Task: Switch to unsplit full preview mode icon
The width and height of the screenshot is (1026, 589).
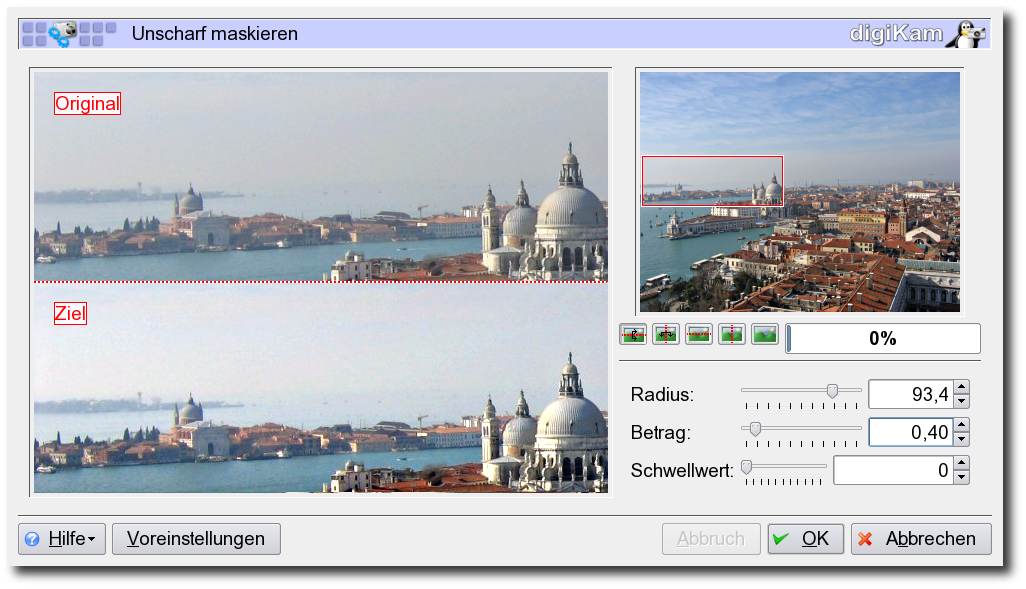Action: (765, 335)
